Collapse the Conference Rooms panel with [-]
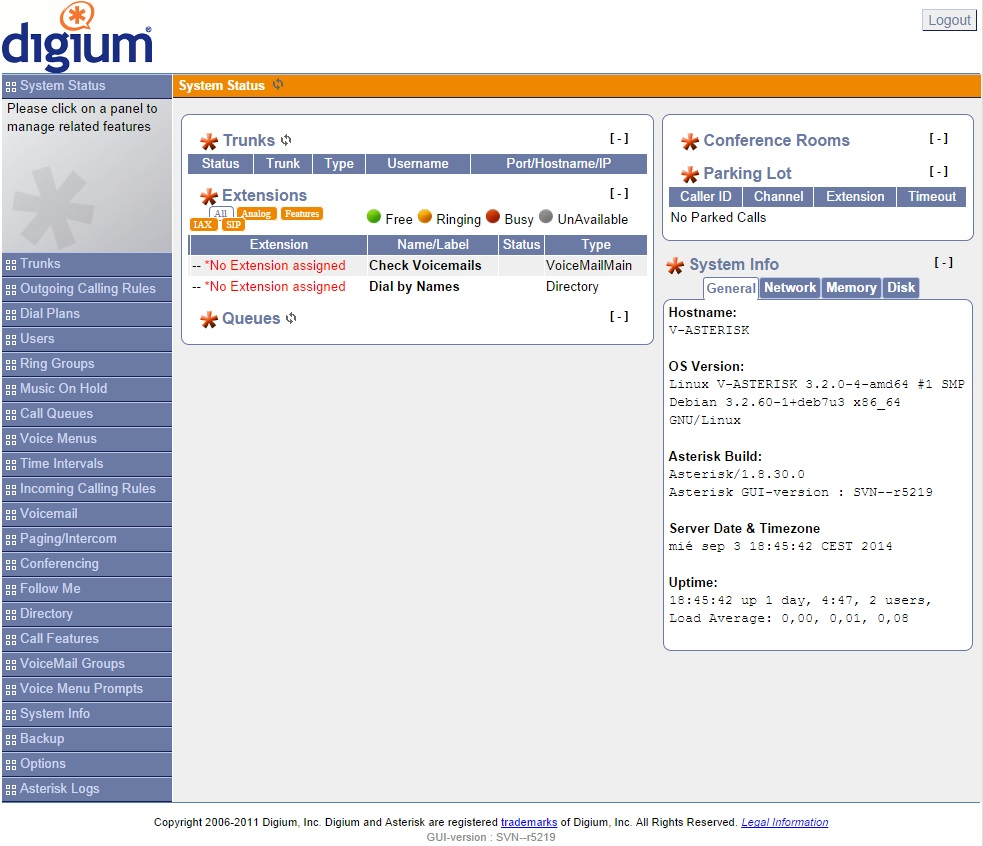The height and width of the screenshot is (846, 983). coord(938,139)
